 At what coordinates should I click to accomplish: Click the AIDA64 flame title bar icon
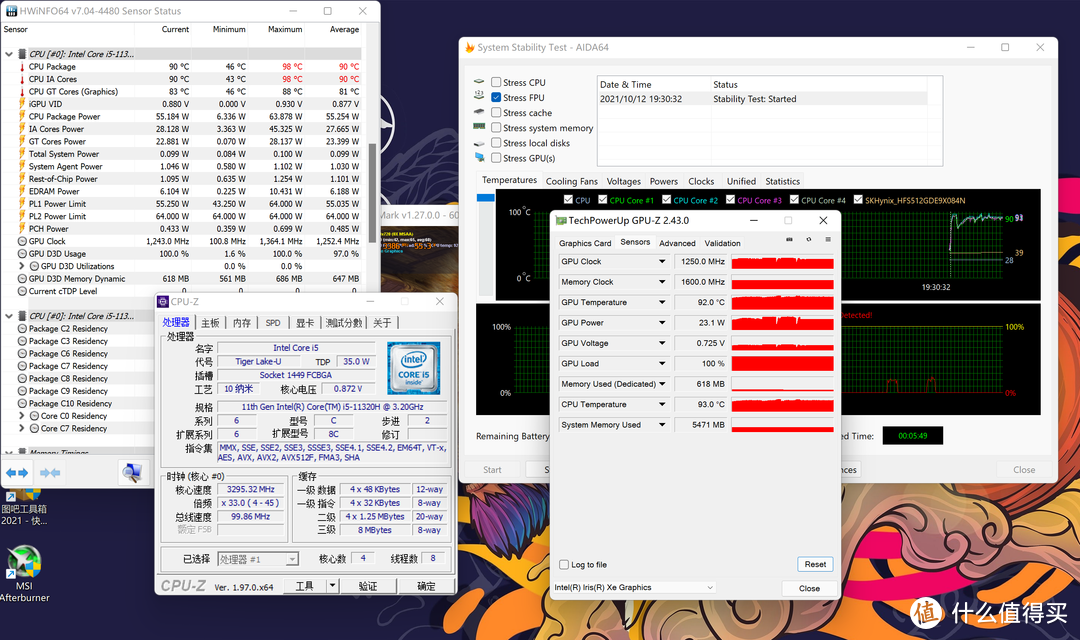(x=470, y=47)
